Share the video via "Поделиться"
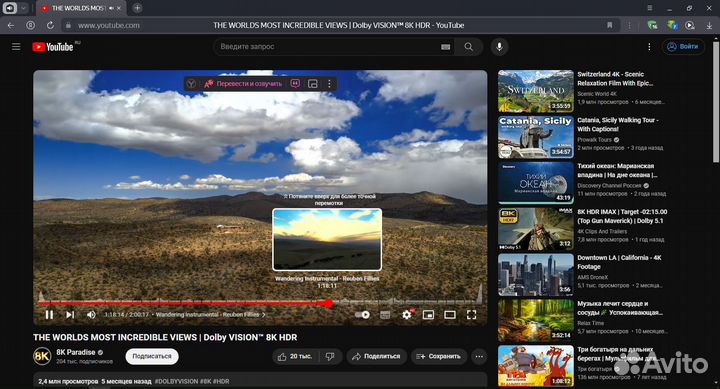 click(376, 356)
